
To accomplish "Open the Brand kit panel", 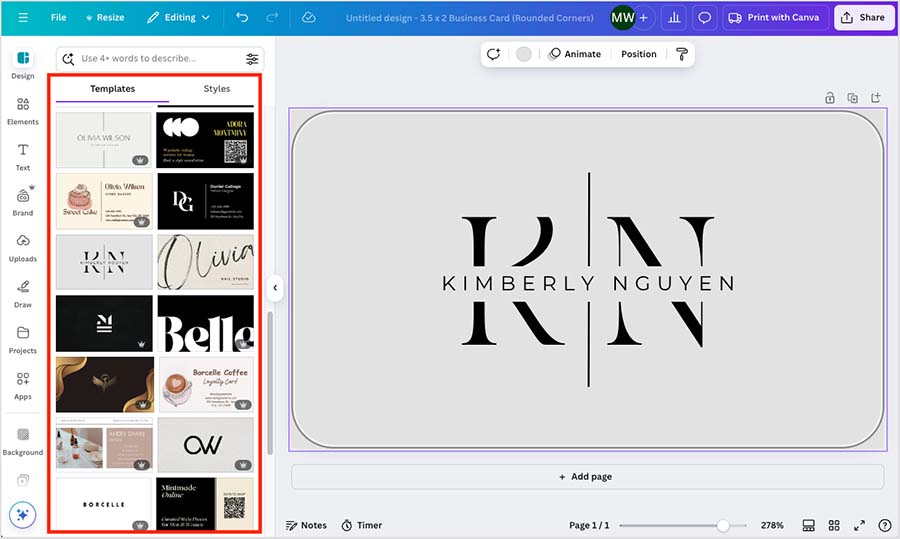I will click(23, 201).
